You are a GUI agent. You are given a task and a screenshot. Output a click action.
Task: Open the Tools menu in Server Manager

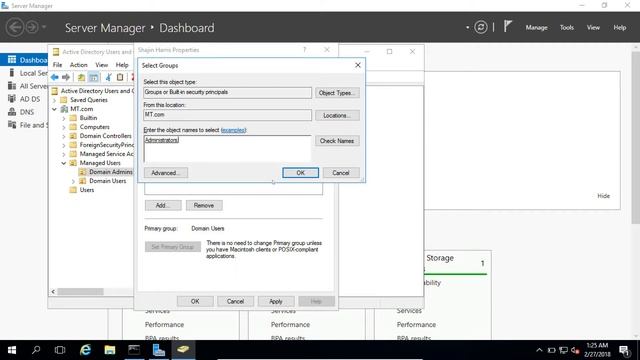point(567,27)
